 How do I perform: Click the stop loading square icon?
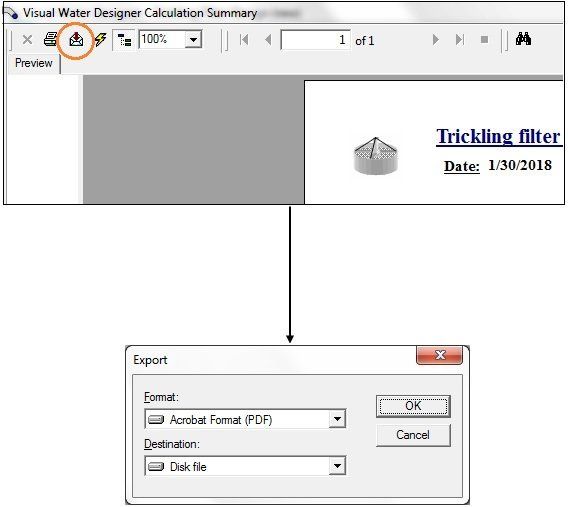pyautogui.click(x=484, y=39)
